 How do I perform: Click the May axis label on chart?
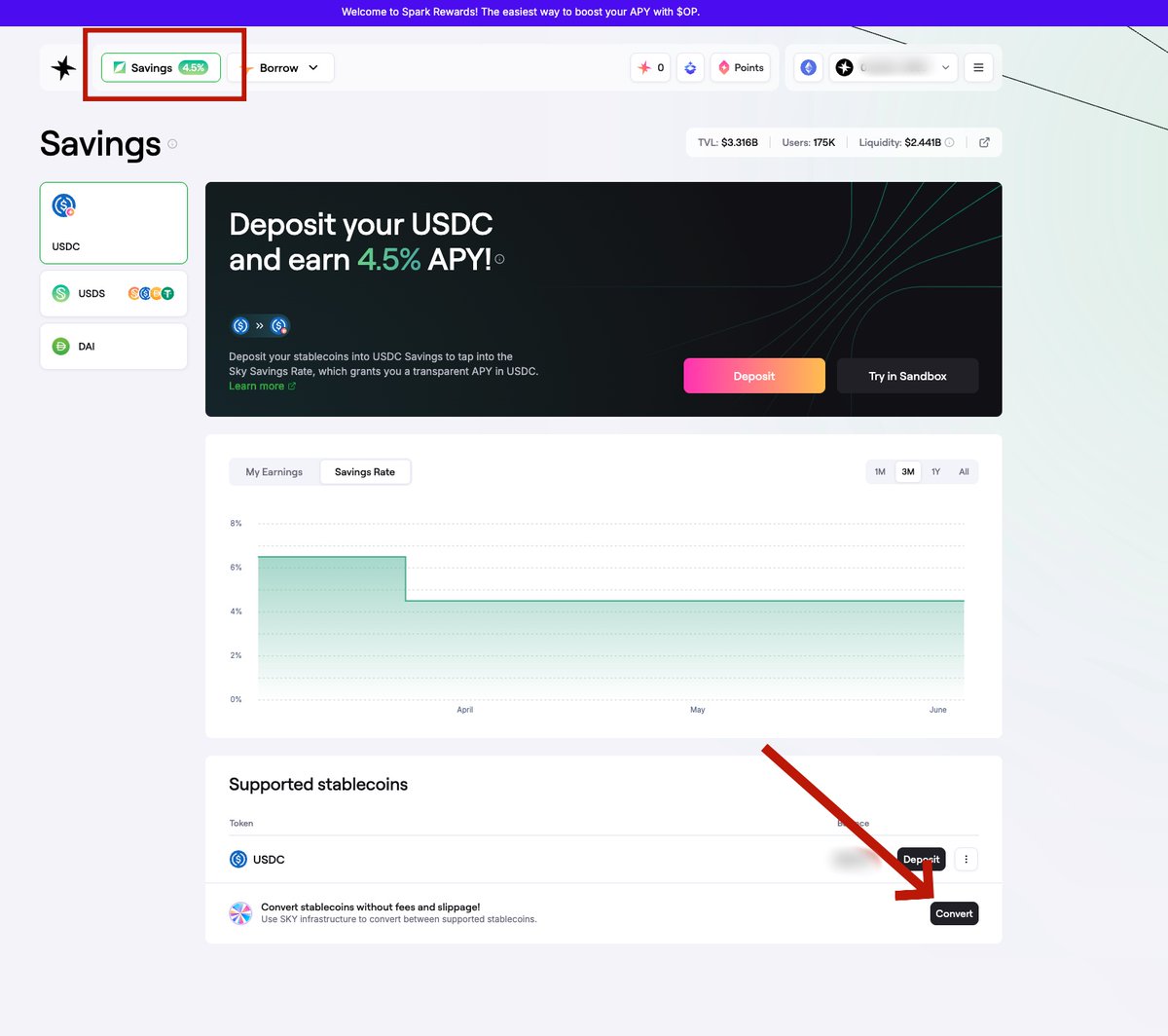698,710
